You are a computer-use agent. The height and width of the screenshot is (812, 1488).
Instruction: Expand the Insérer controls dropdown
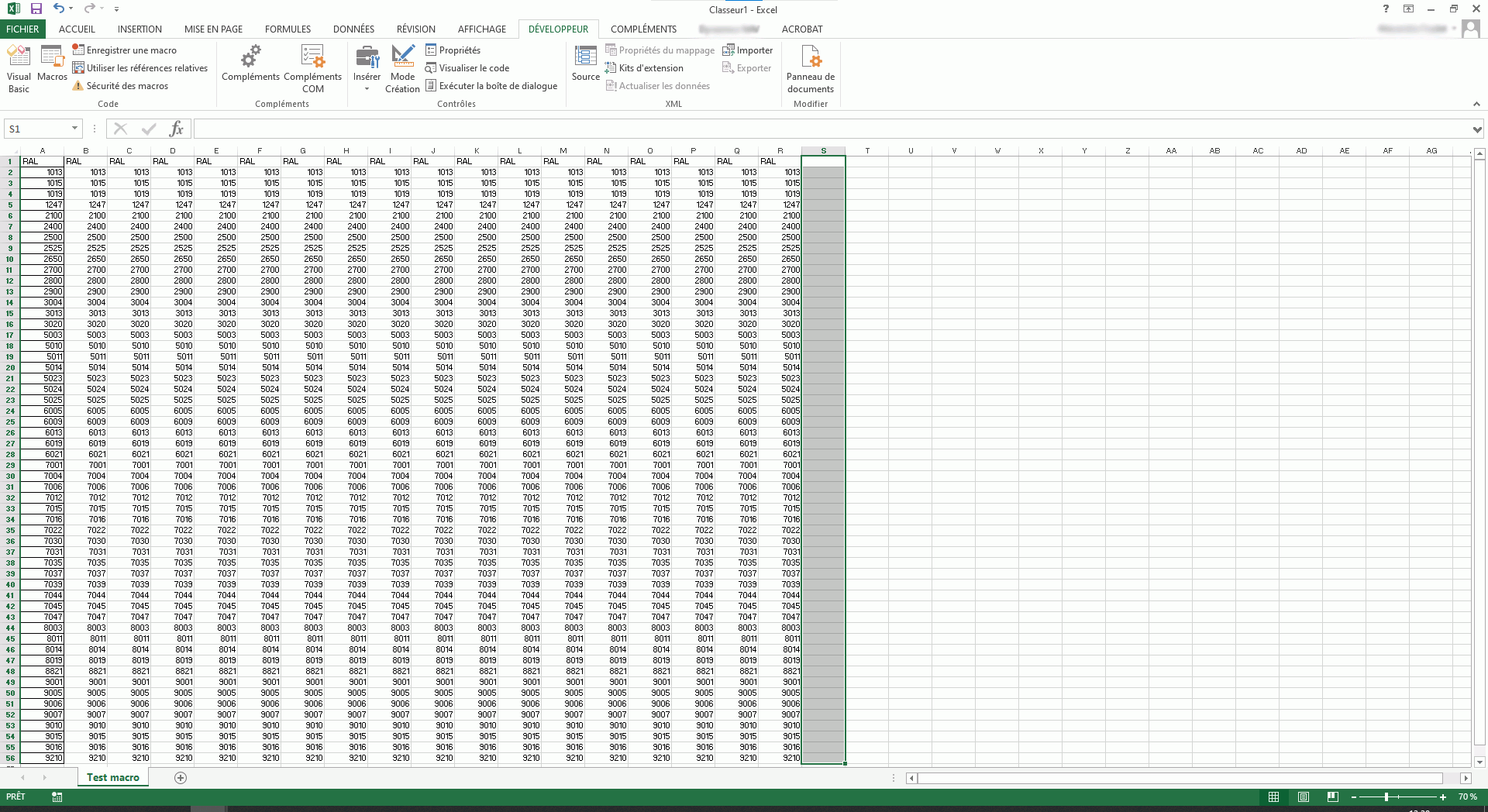tap(367, 89)
